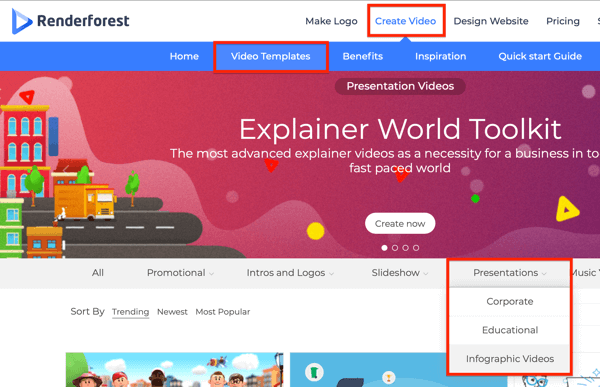600x387 pixels.
Task: Expand the Slideshow category dropdown
Action: coord(400,273)
